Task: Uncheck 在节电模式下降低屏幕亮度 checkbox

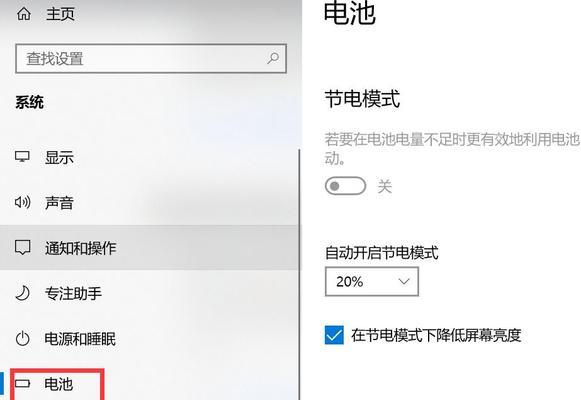Action: (334, 335)
